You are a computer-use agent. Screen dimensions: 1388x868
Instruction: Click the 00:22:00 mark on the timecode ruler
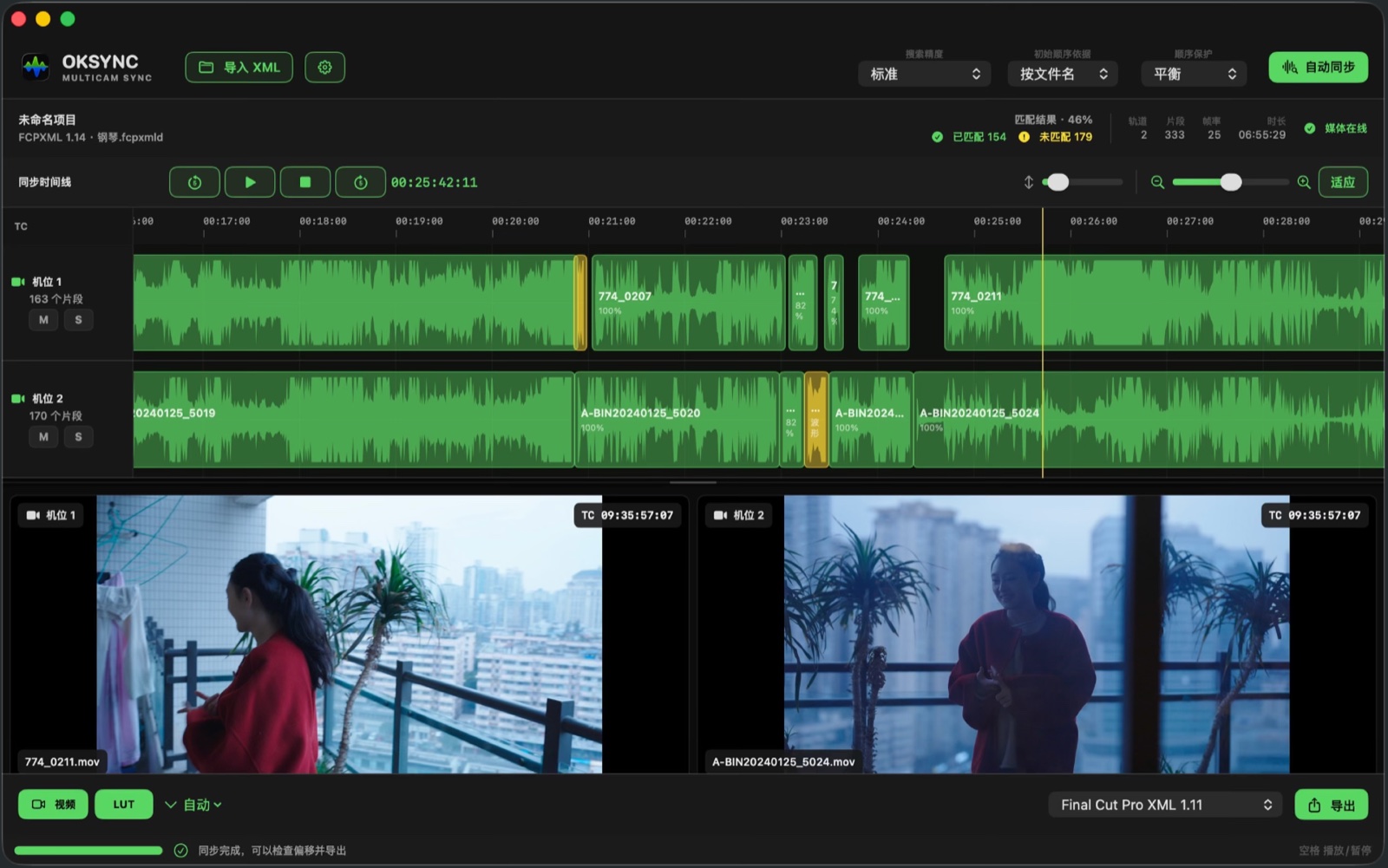pos(708,221)
